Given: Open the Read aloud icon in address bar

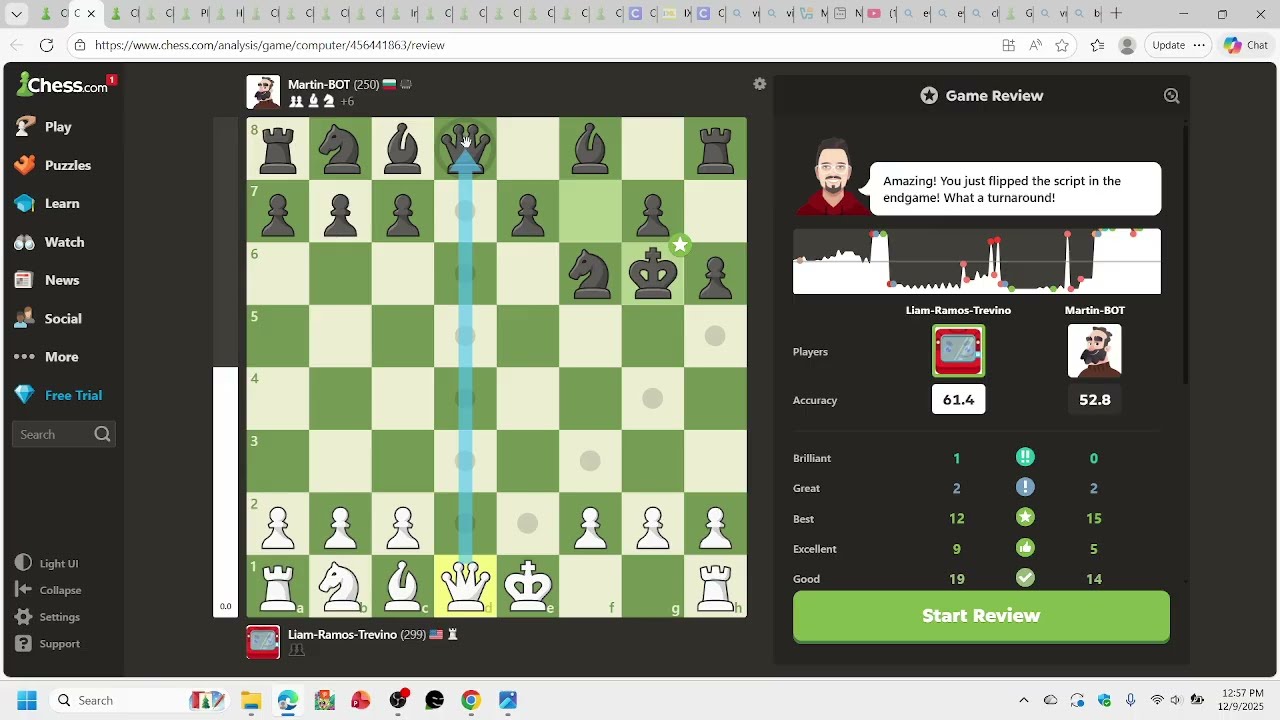Looking at the screenshot, I should coord(1035,45).
